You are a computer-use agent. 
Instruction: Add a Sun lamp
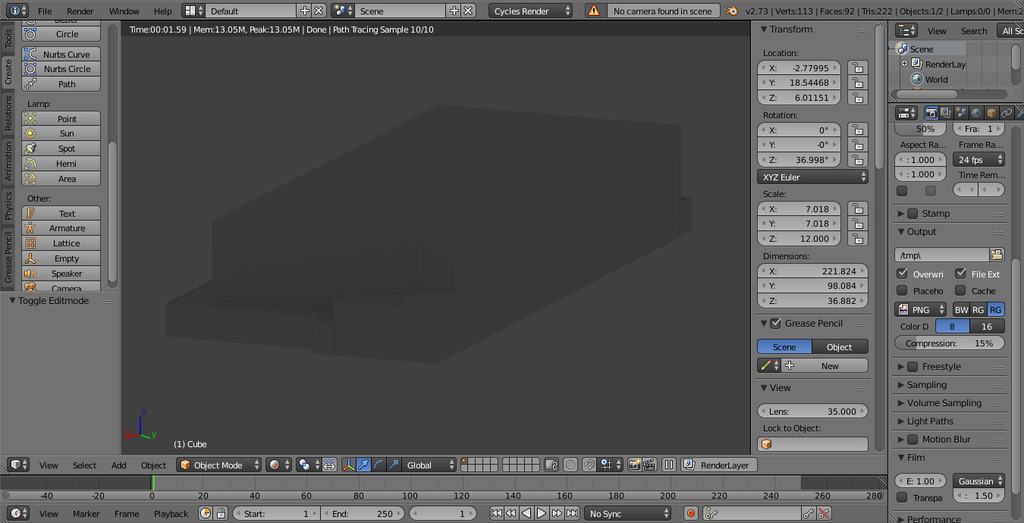(61, 133)
